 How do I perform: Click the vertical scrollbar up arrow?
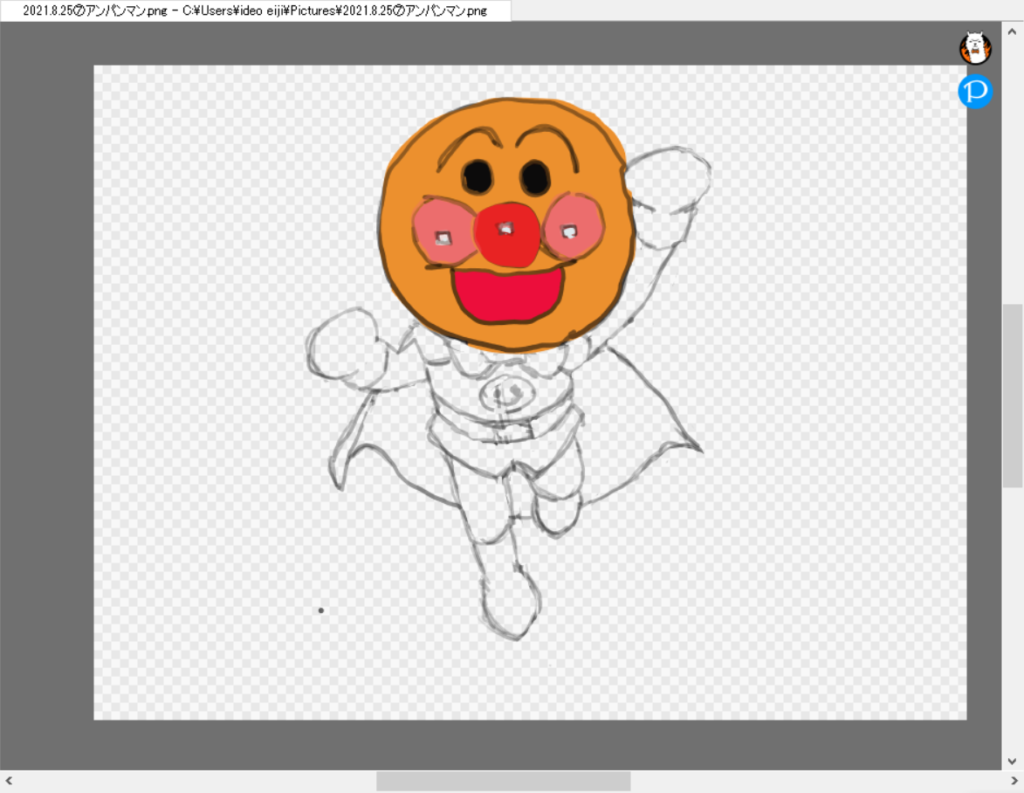[1012, 32]
